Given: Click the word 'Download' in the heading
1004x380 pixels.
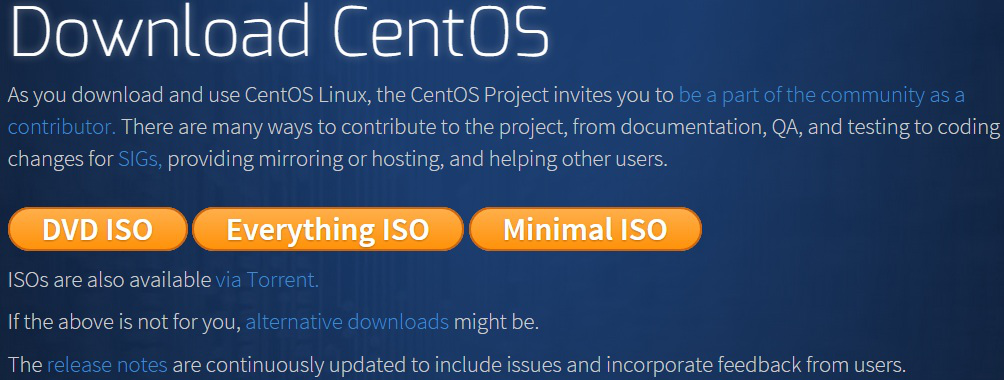Looking at the screenshot, I should click(x=161, y=30).
